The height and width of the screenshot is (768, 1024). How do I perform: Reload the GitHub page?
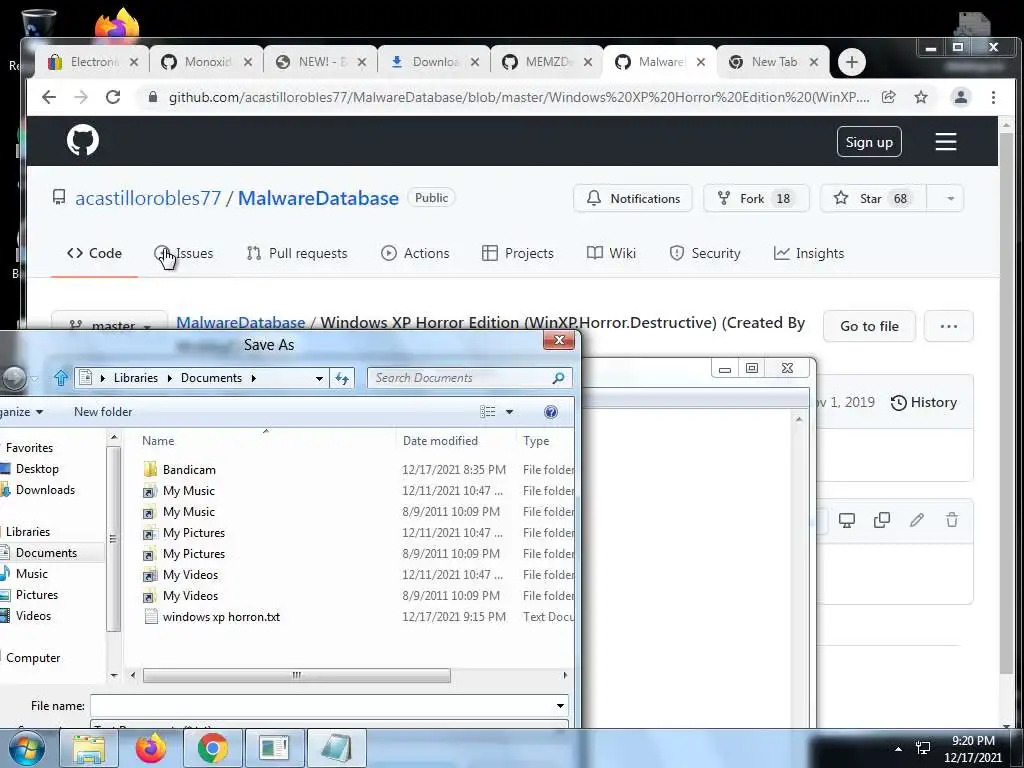point(113,97)
